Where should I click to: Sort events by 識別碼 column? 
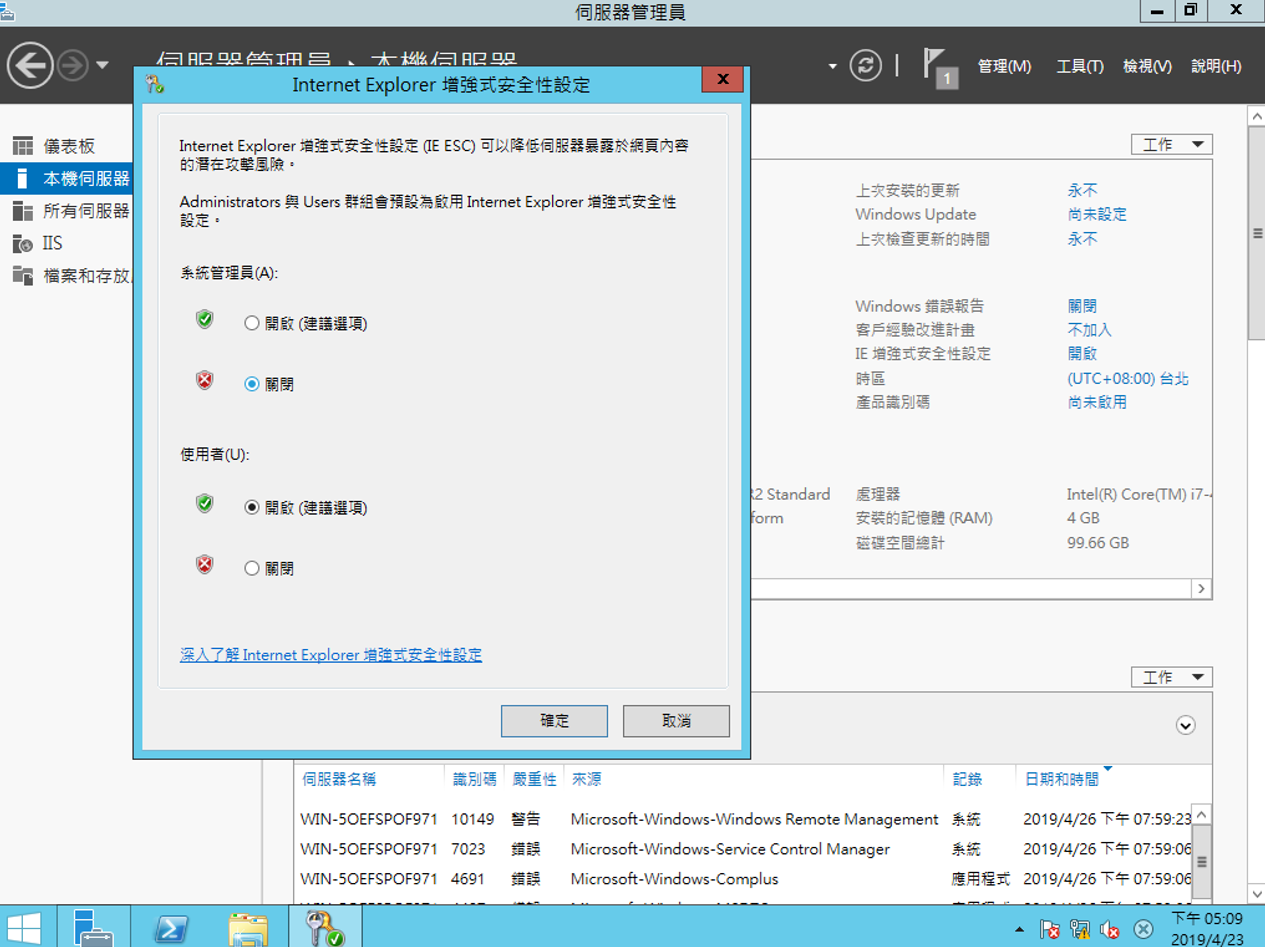(475, 779)
